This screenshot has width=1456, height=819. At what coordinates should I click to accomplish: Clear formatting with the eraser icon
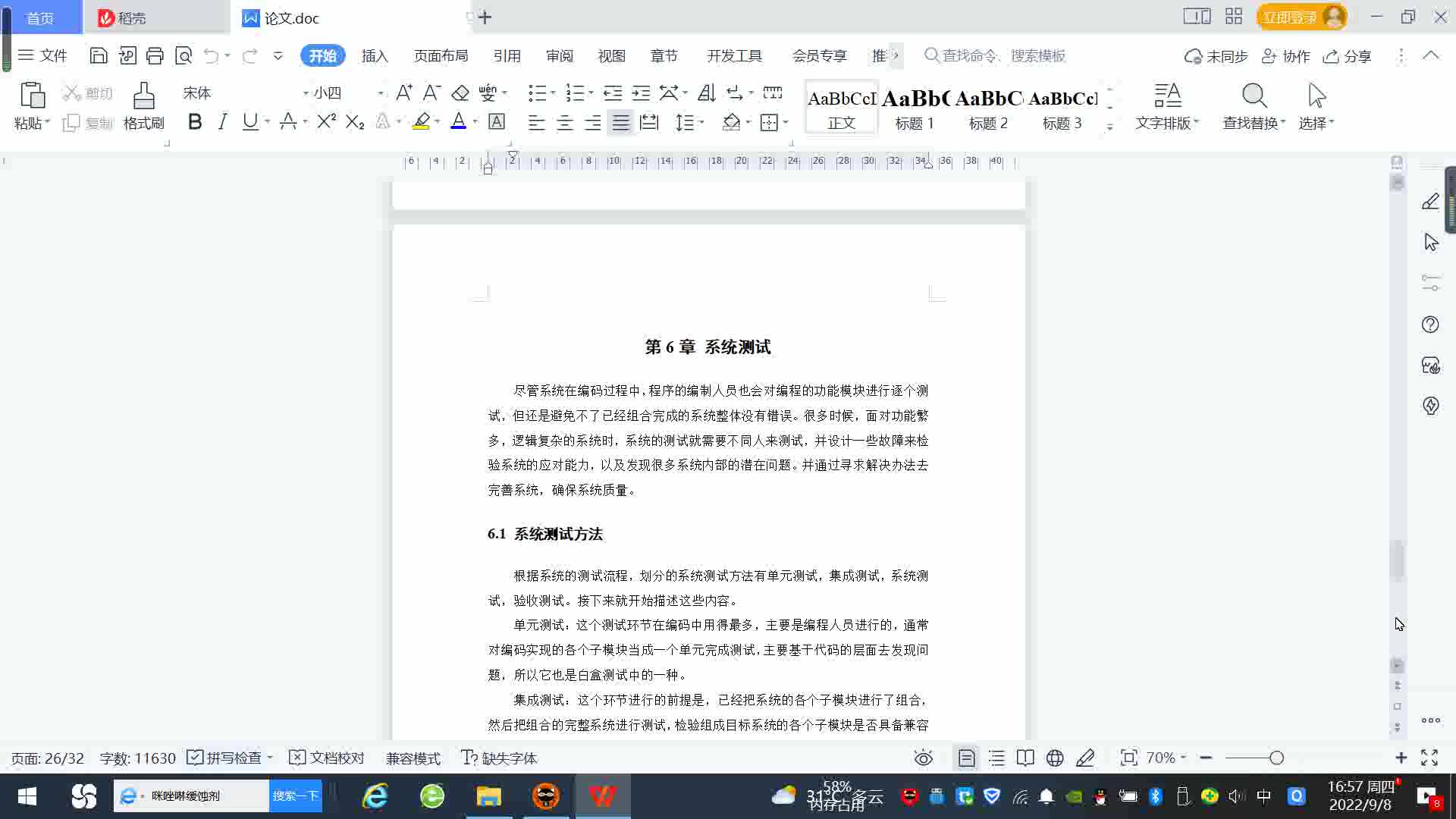460,93
